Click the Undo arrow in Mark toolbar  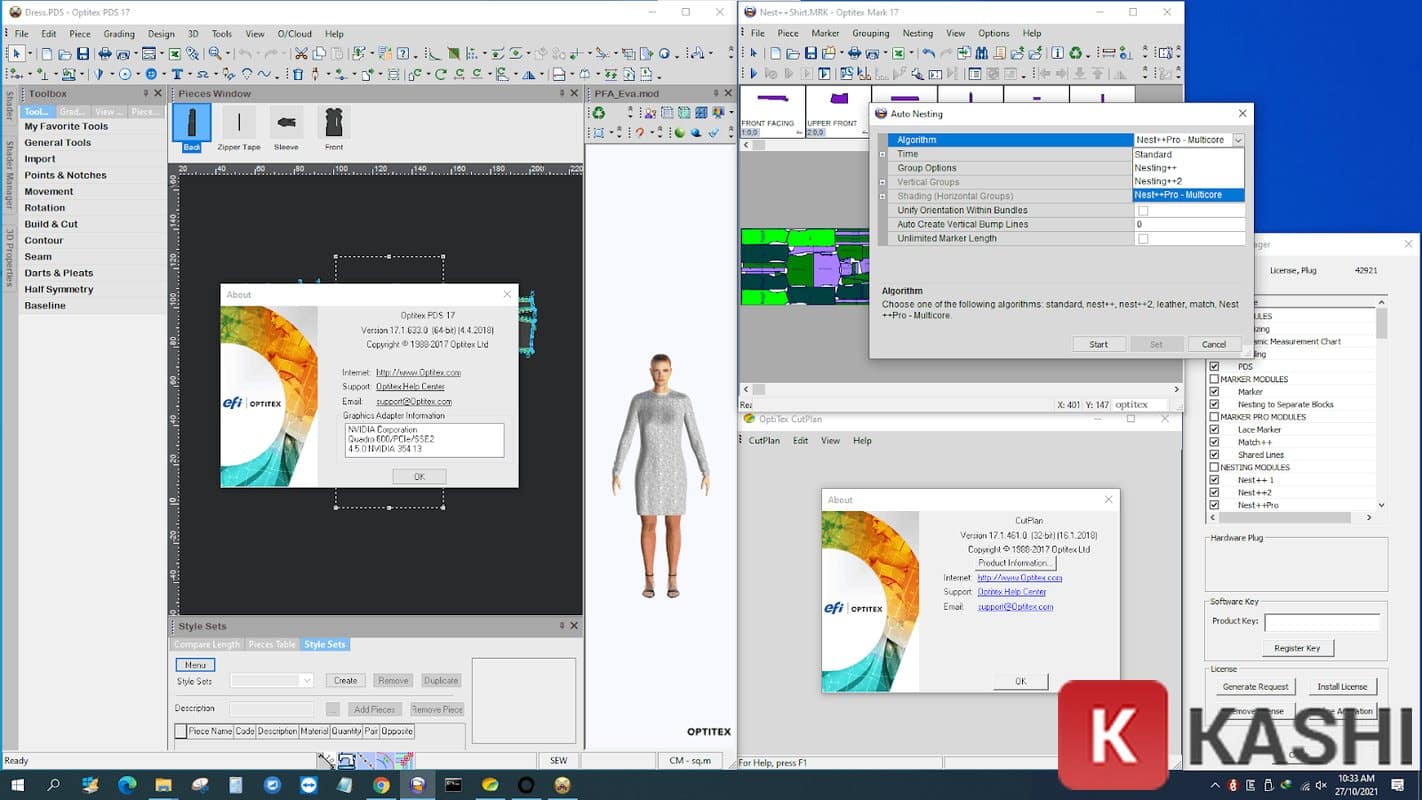tap(929, 54)
